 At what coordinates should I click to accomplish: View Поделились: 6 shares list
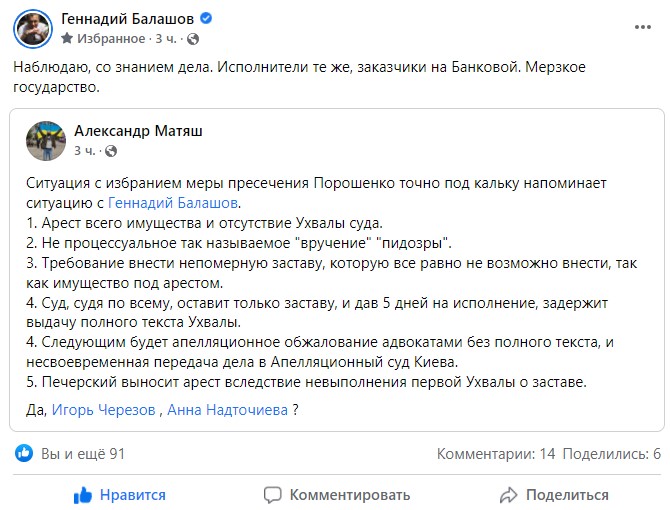(612, 454)
